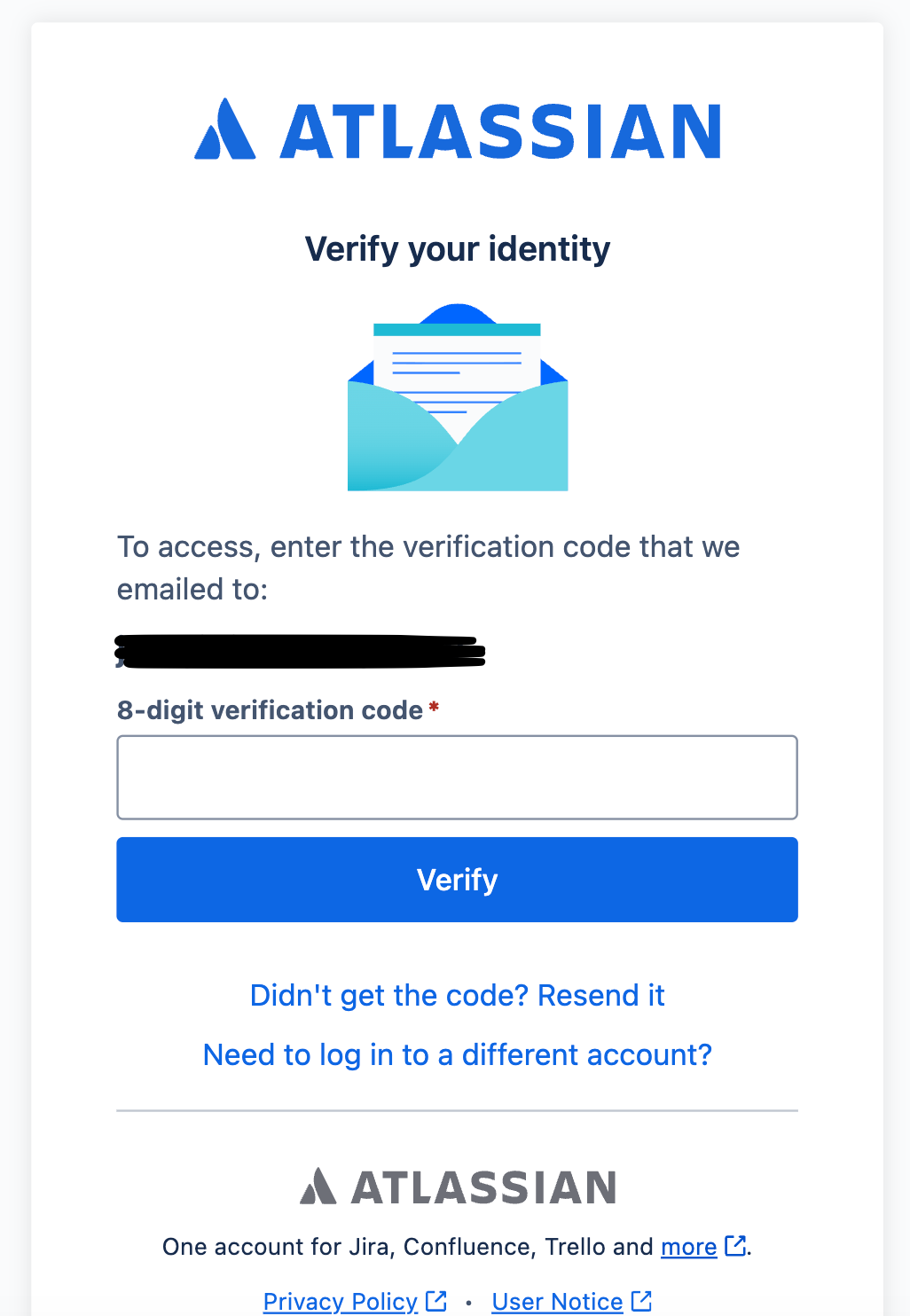Click the 8-digit verification code label

pos(271,710)
